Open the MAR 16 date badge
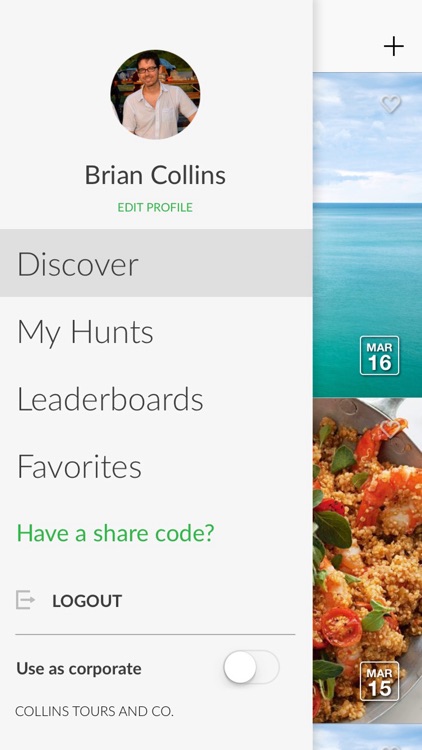 click(x=379, y=355)
